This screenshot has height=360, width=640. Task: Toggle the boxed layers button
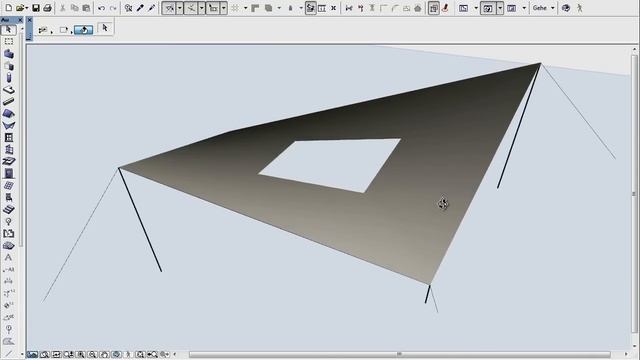[433, 8]
